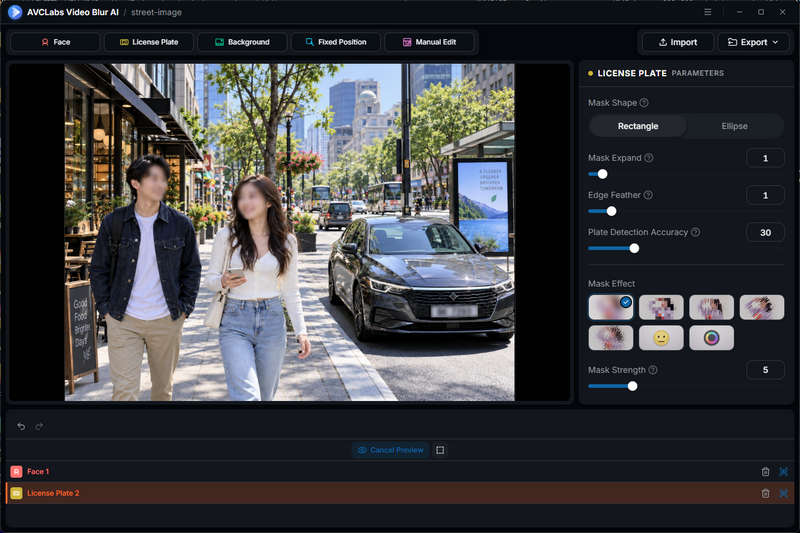Show help for Edge Feather
Screen dimensions: 800x533
(x=648, y=195)
